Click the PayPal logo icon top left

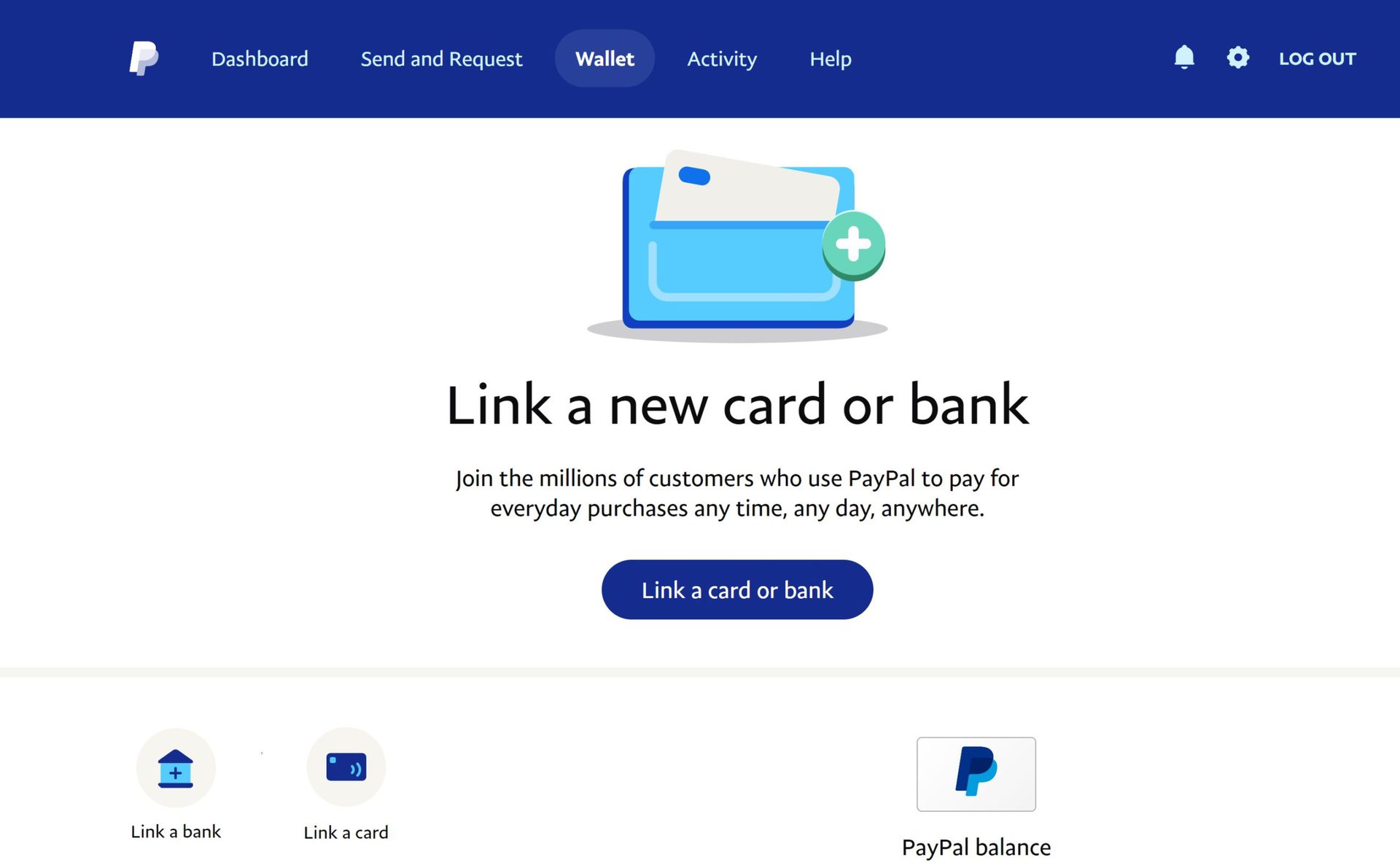[144, 58]
